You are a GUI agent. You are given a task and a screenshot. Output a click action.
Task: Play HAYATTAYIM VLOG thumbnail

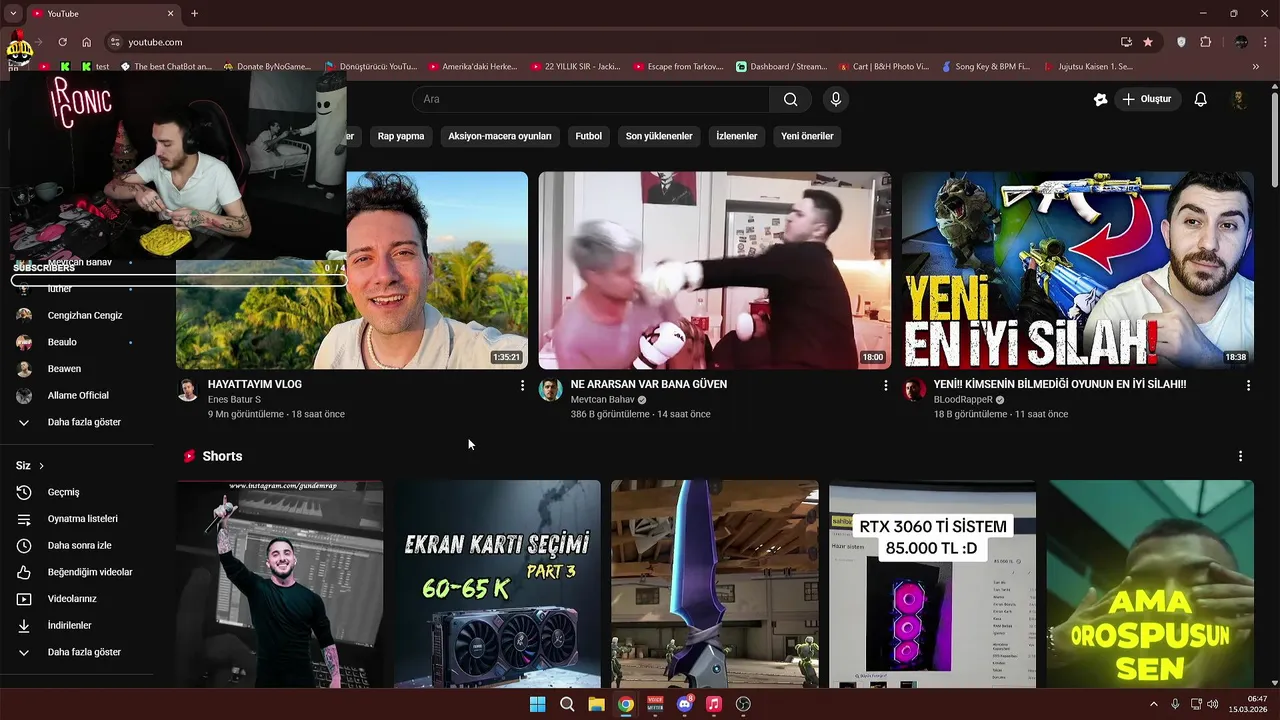pos(352,270)
